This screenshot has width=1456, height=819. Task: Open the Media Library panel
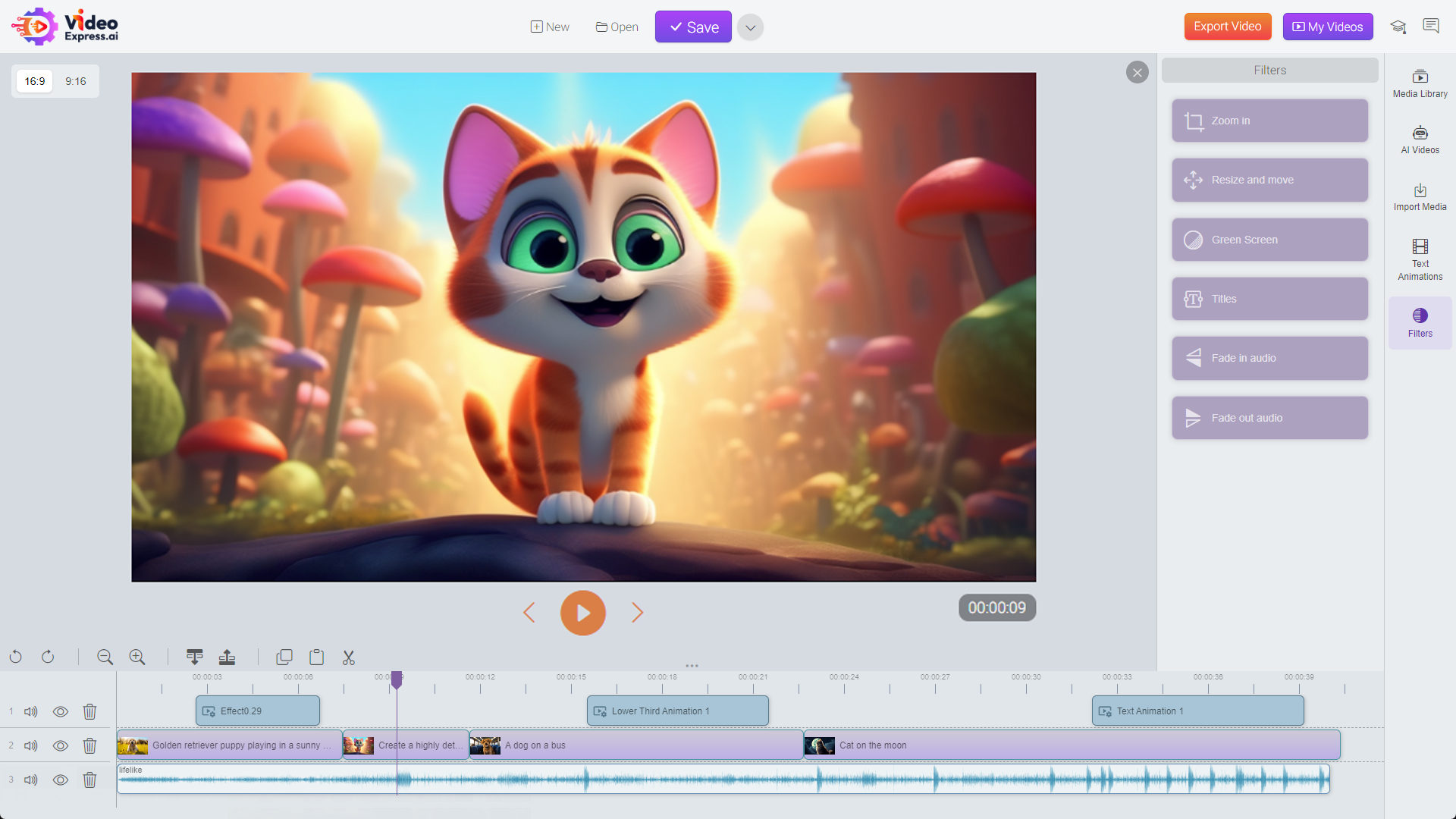point(1420,83)
